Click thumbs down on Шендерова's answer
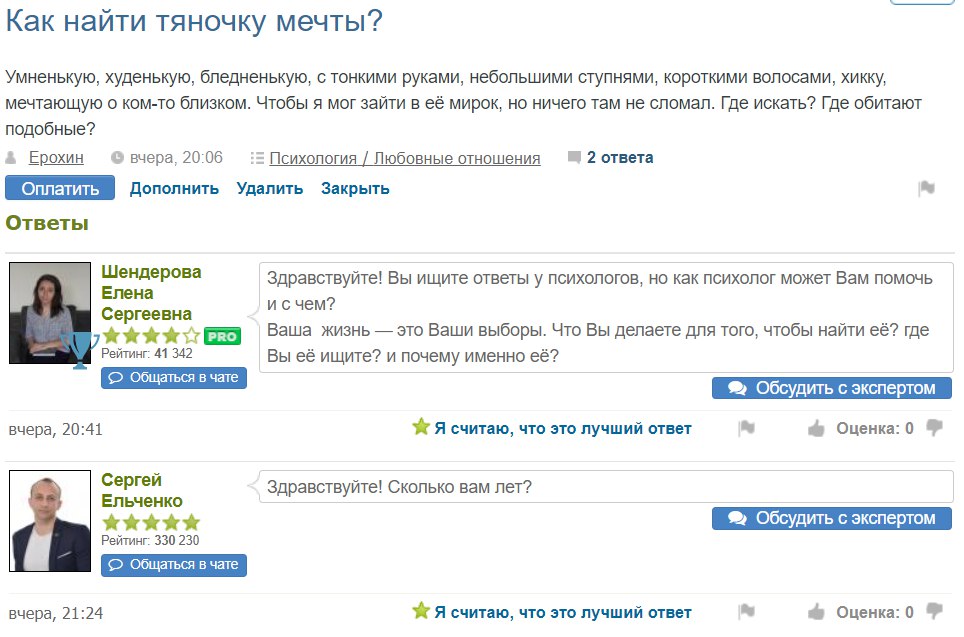Viewport: 964px width, 637px height. pos(934,427)
